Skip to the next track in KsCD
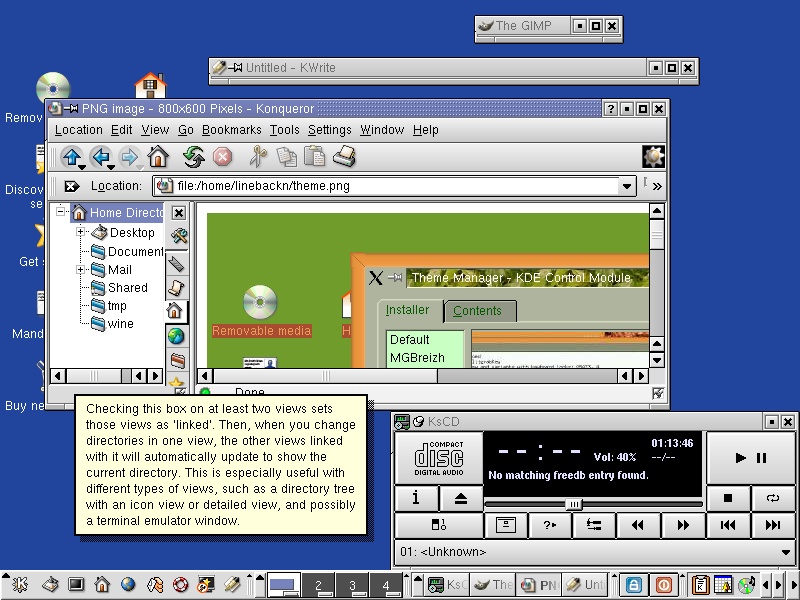The height and width of the screenshot is (600, 800). pyautogui.click(x=773, y=525)
